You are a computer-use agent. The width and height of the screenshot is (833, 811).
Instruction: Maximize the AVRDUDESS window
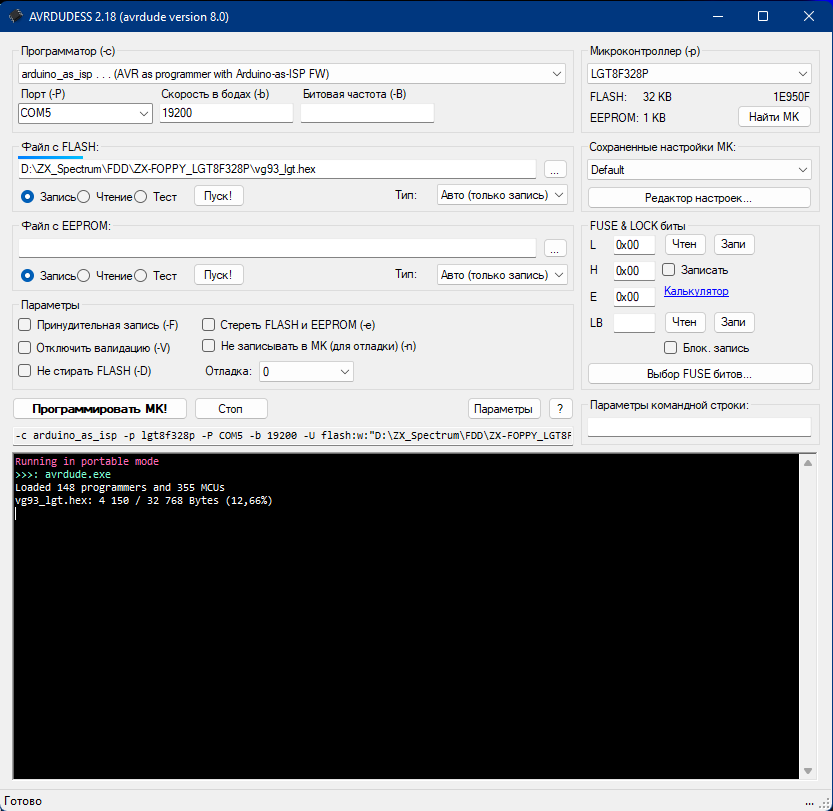pyautogui.click(x=763, y=16)
